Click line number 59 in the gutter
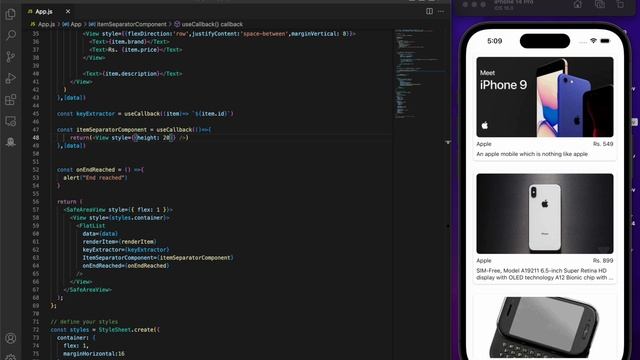The height and width of the screenshot is (360, 640). 36,226
